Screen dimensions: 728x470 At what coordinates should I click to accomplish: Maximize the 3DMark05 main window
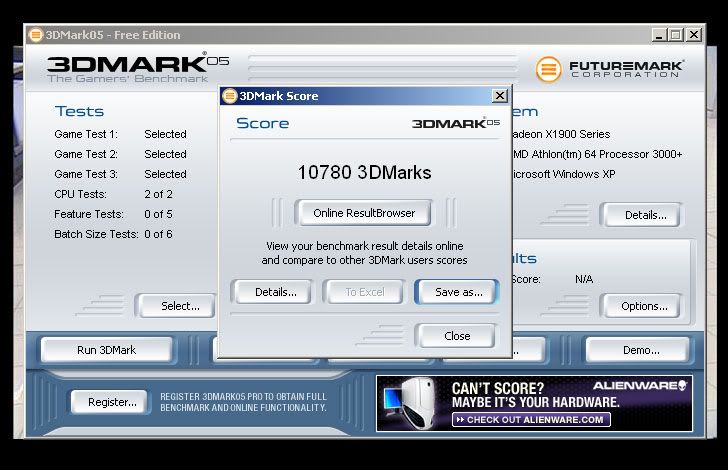[676, 35]
